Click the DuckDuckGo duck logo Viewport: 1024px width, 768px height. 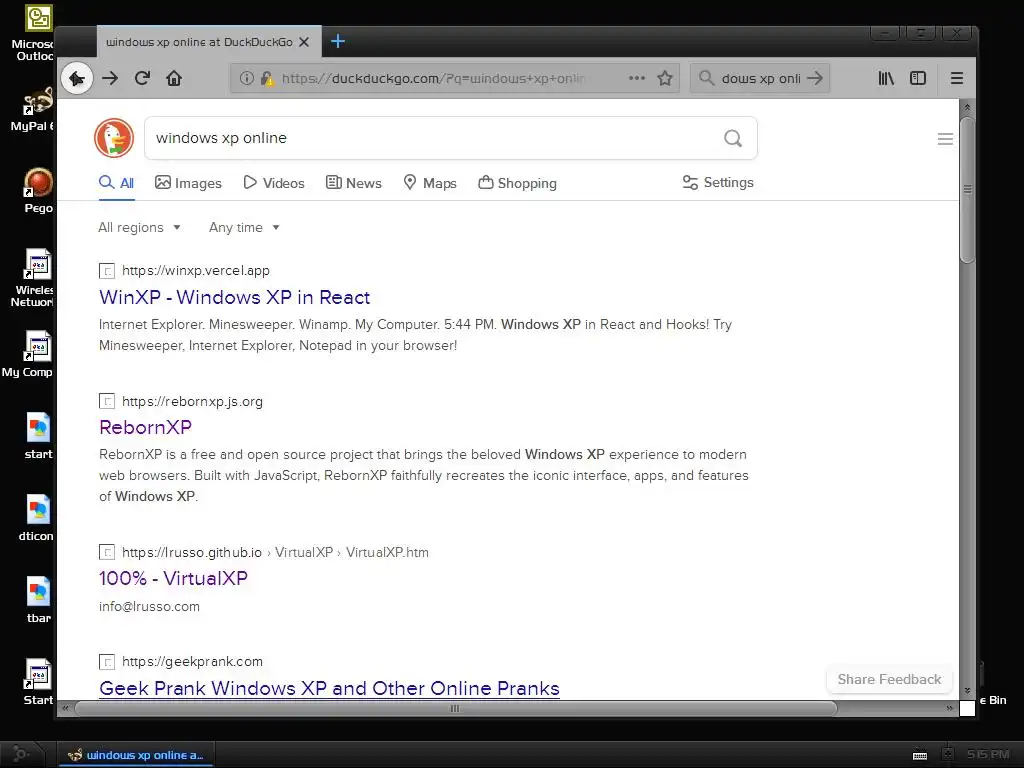114,138
